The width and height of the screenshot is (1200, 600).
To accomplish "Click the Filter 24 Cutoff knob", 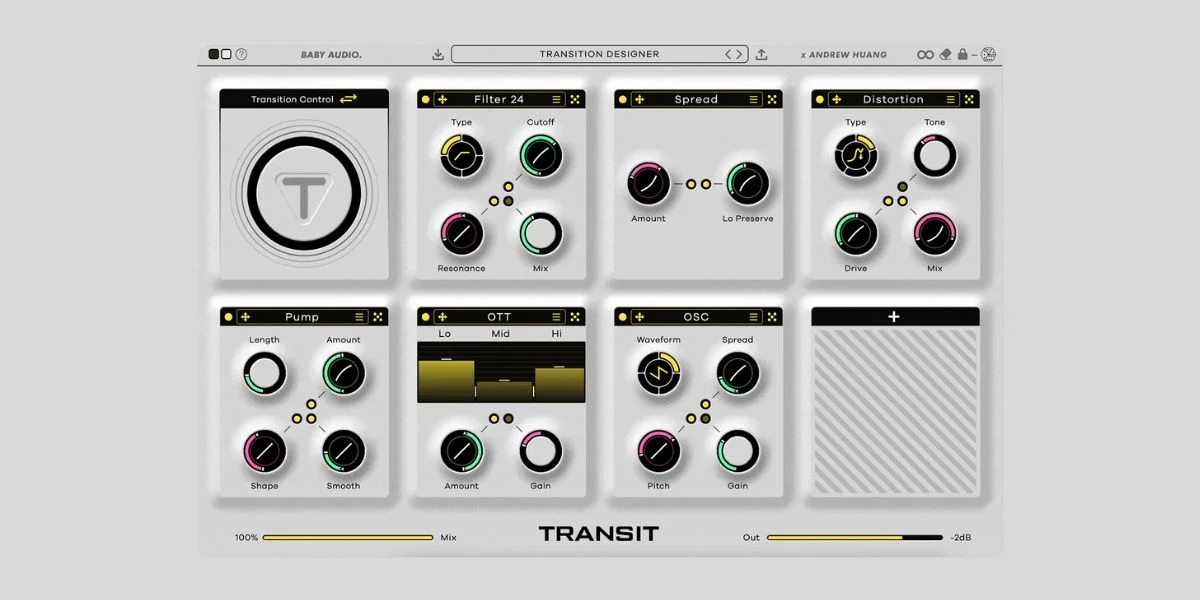I will coord(541,155).
